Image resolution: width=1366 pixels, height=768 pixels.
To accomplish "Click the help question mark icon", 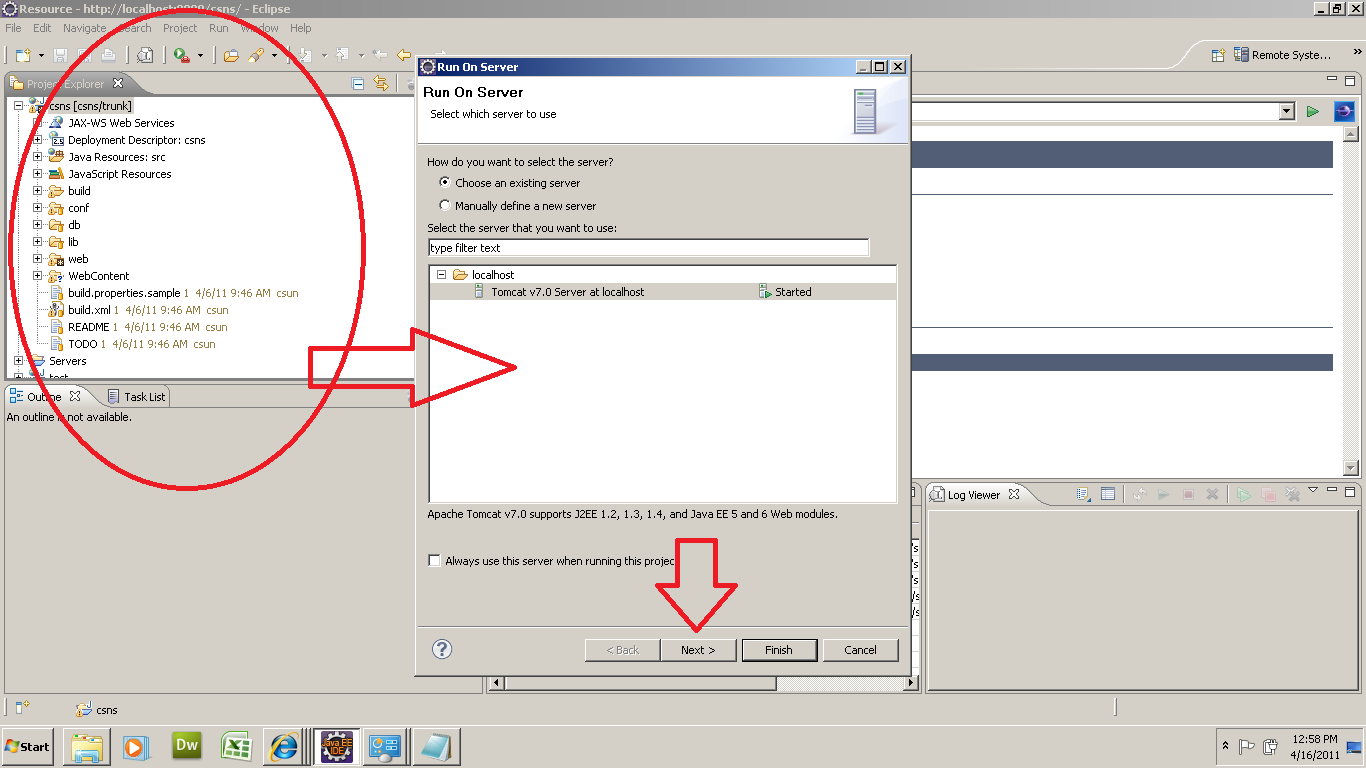I will [x=442, y=649].
